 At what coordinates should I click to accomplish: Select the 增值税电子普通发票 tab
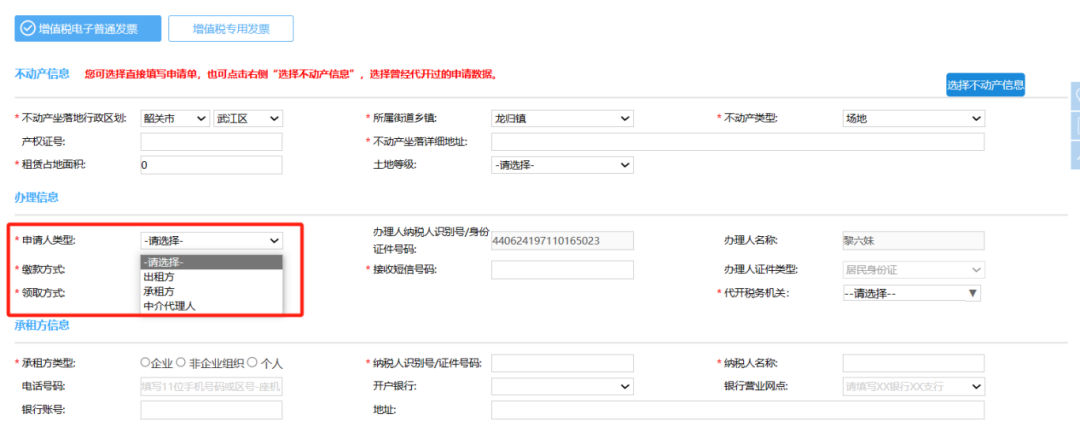pyautogui.click(x=88, y=28)
